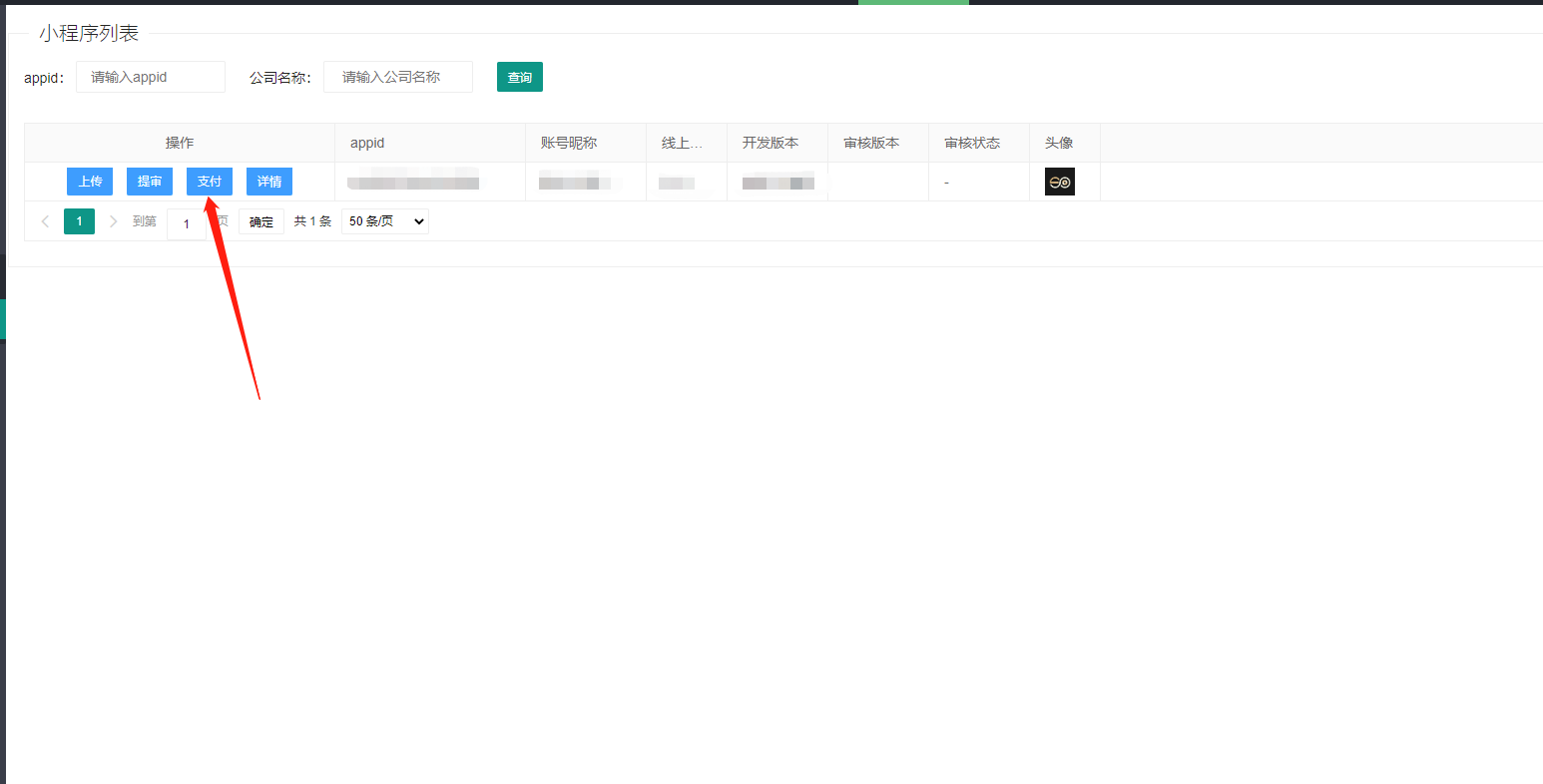This screenshot has width=1543, height=784.
Task: Click the 支付 button
Action: 210,182
